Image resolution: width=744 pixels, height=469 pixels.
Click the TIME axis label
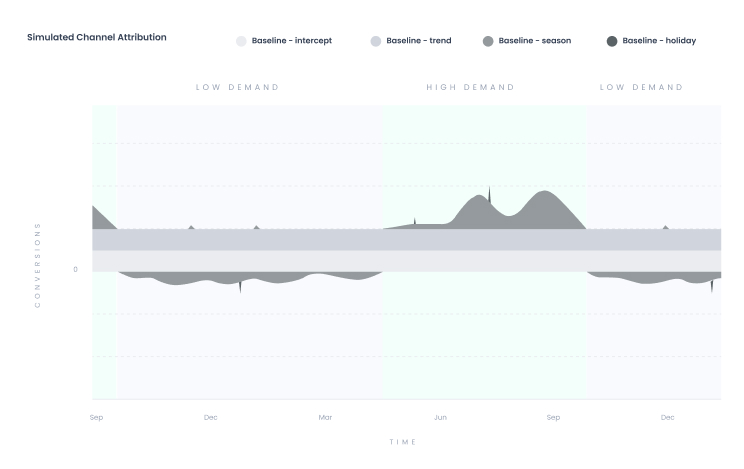point(402,442)
